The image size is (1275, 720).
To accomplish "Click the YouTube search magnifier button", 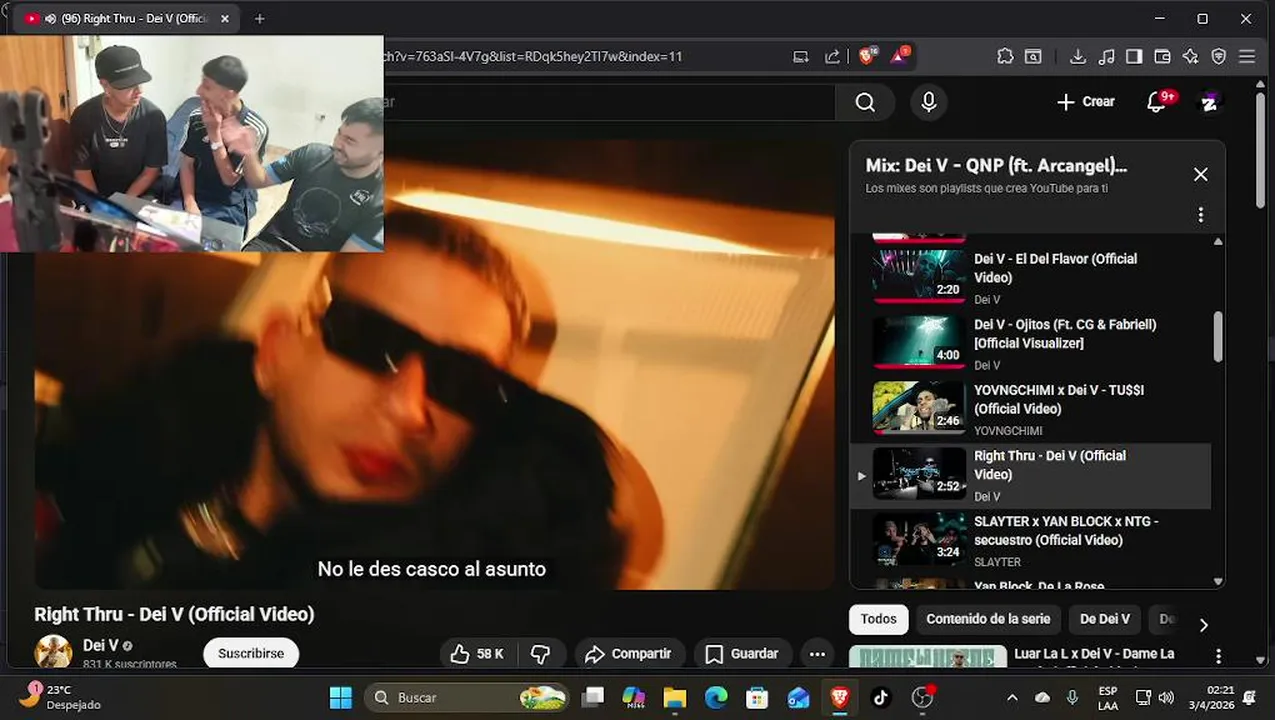I will point(865,102).
